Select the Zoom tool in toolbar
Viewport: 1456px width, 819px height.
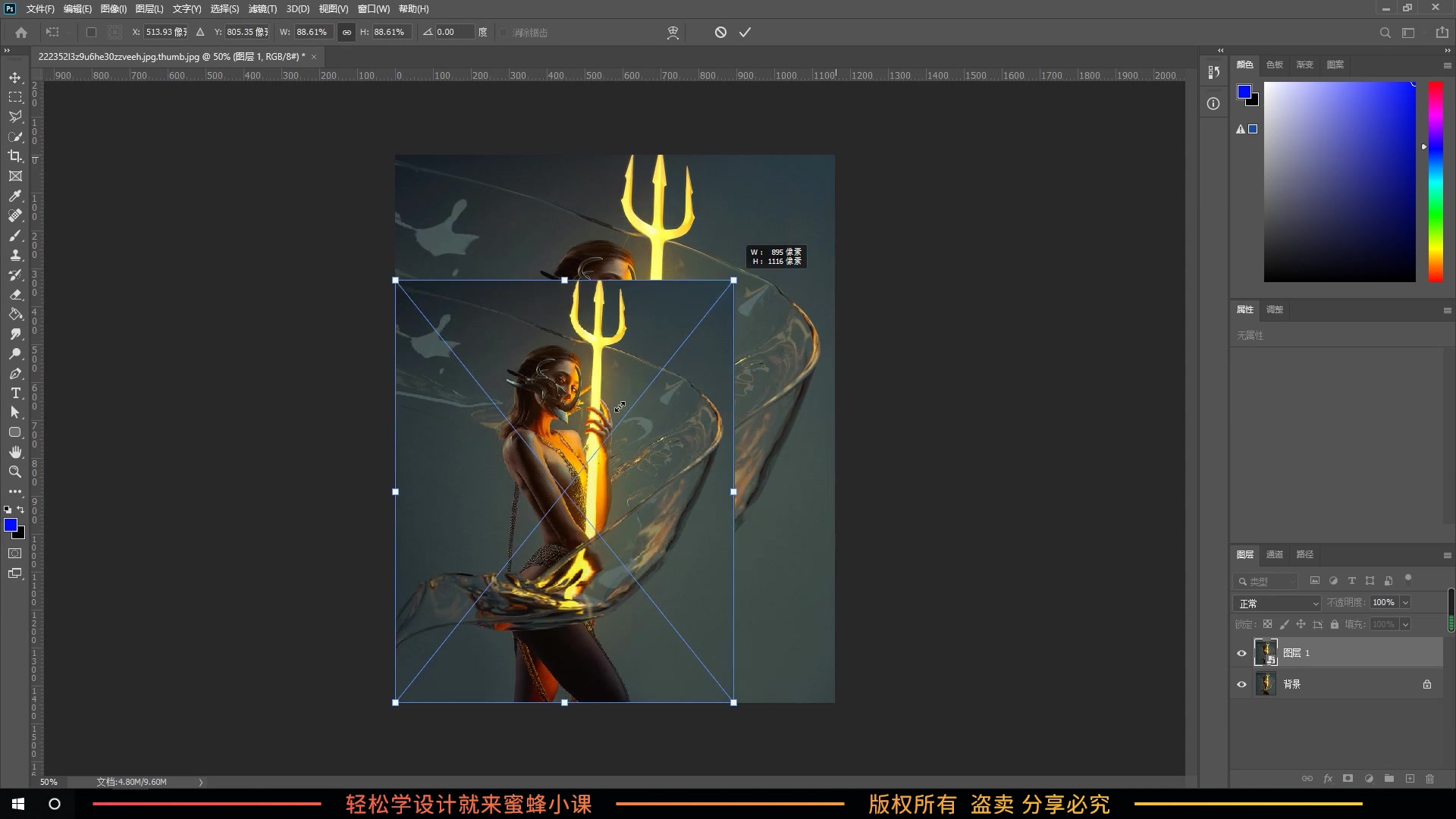(15, 472)
